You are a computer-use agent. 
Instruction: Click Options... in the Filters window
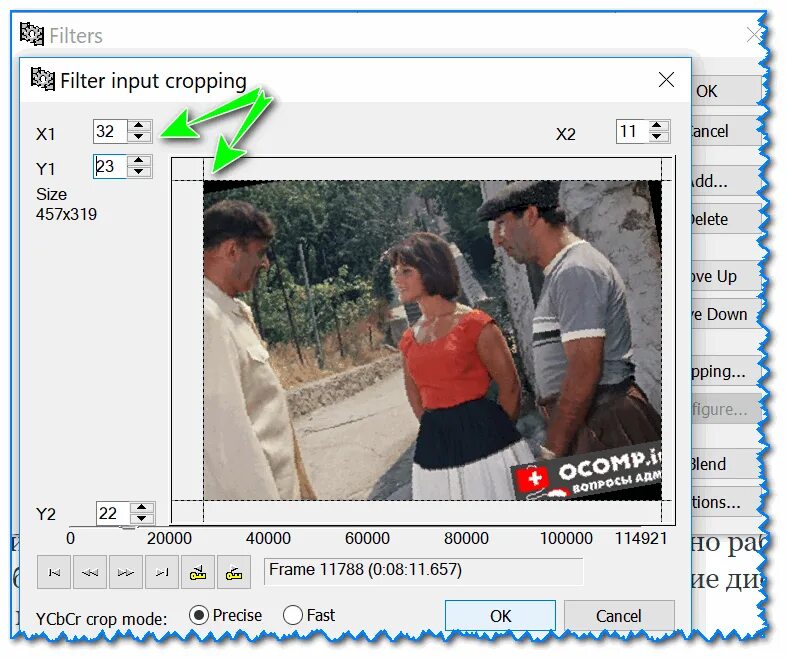pyautogui.click(x=726, y=502)
